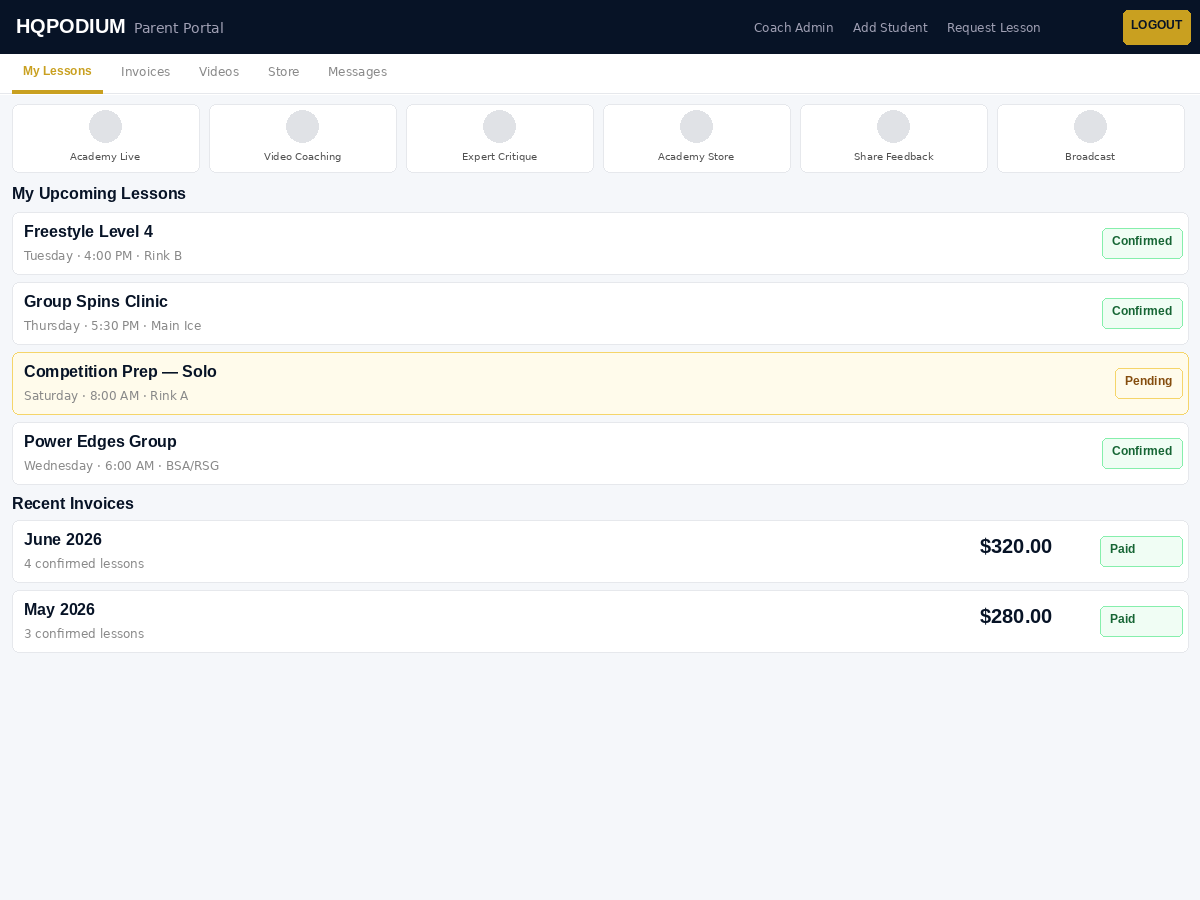Open the June 2026 invoice

[x=600, y=551]
